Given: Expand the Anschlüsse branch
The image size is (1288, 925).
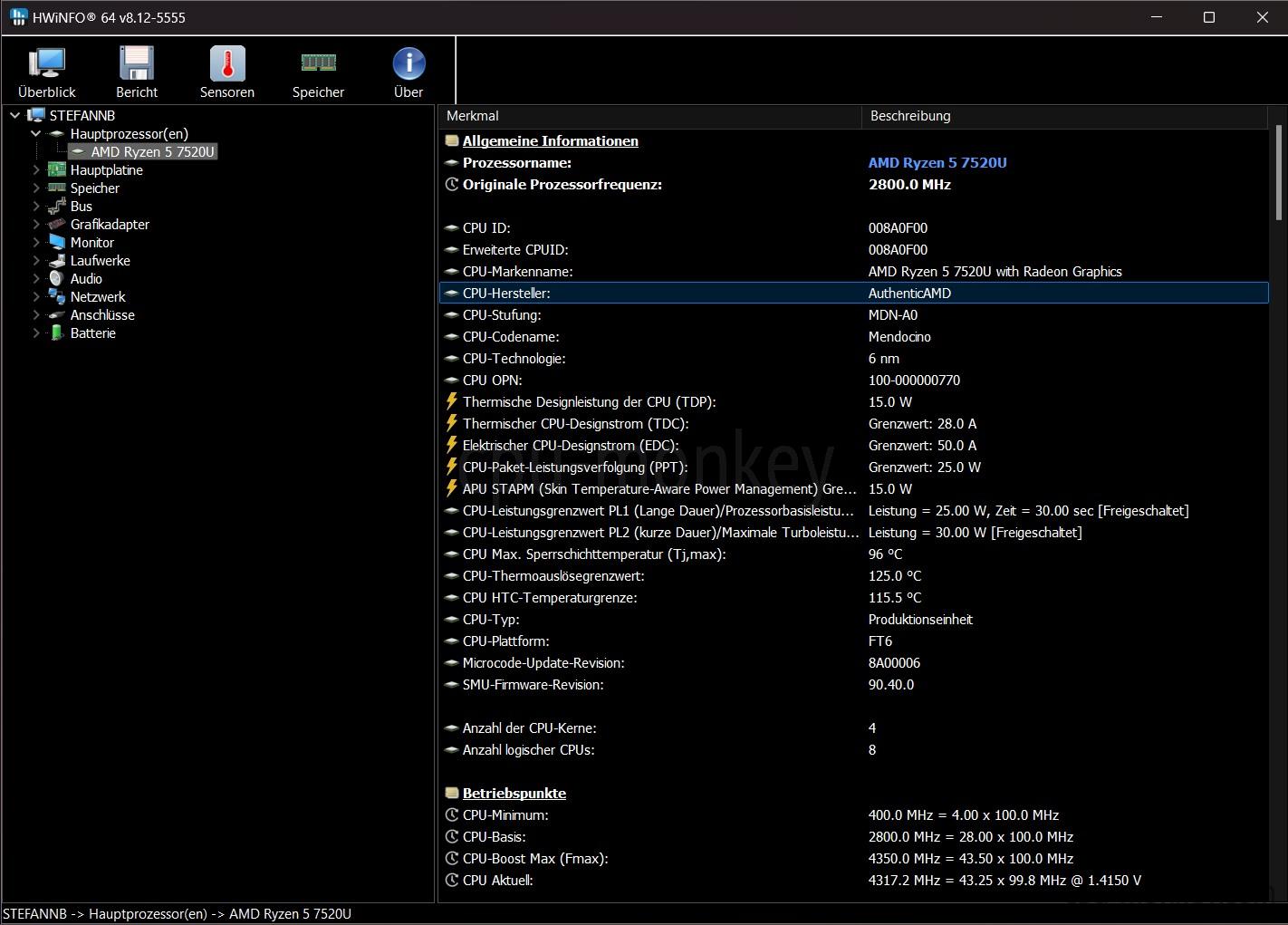Looking at the screenshot, I should (36, 315).
